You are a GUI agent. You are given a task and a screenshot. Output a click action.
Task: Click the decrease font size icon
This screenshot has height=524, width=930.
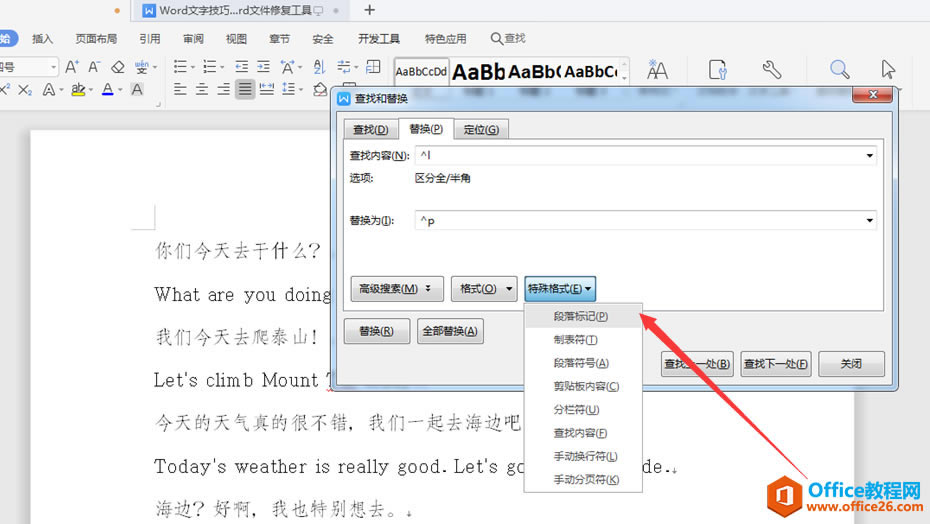[x=94, y=67]
